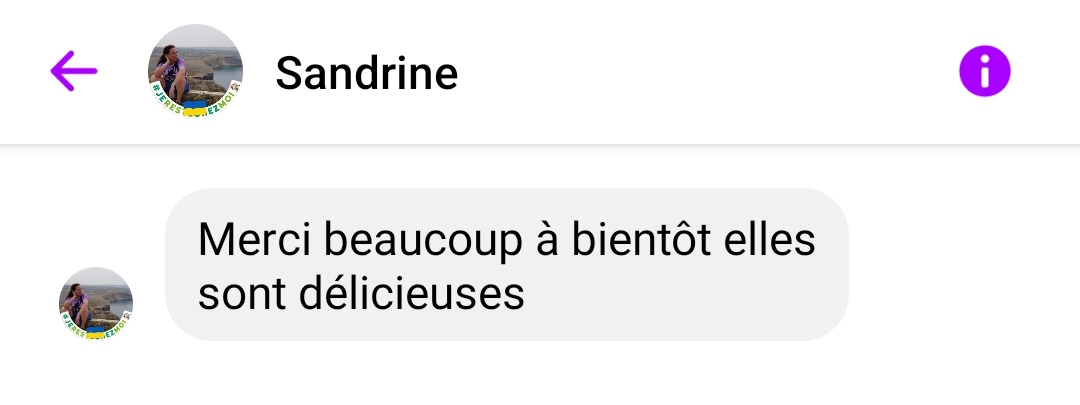Open conversation info with the purple i icon
Screen dimensions: 1080x405
(984, 71)
